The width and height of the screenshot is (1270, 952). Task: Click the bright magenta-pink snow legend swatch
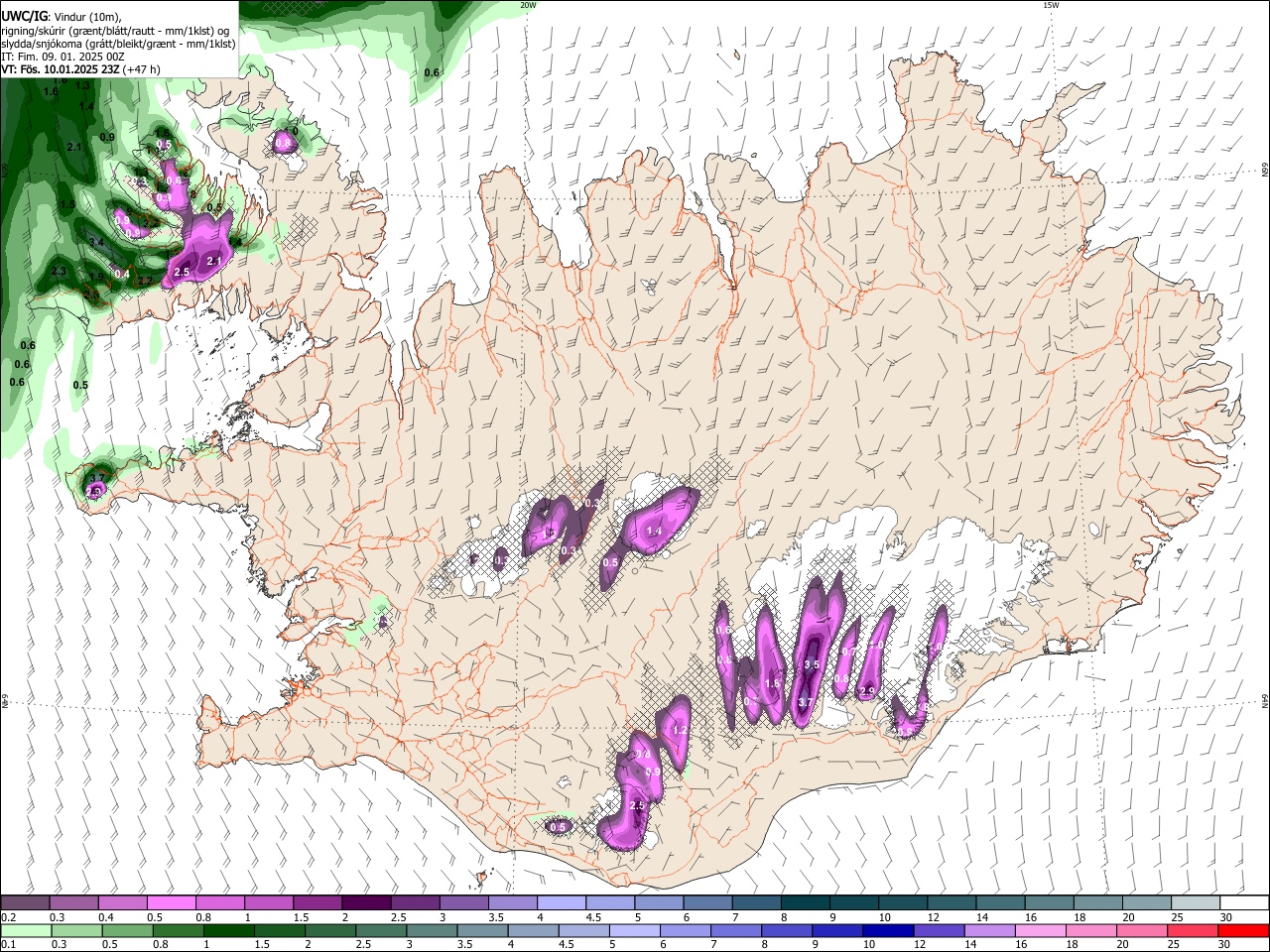coord(172,902)
